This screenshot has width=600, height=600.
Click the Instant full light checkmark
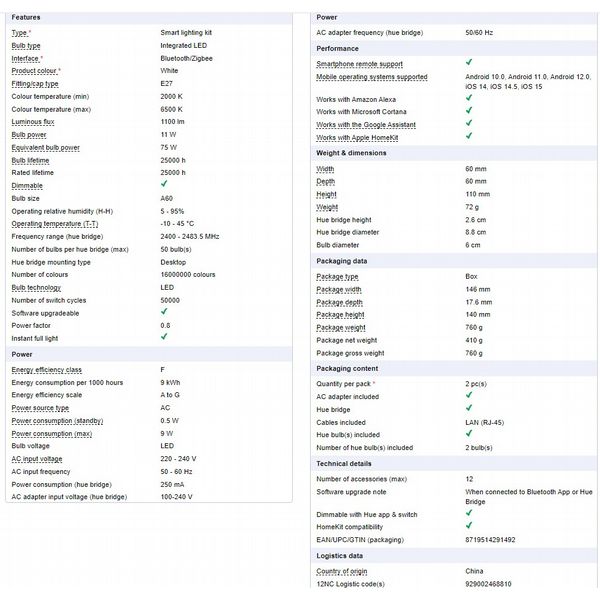coord(164,337)
